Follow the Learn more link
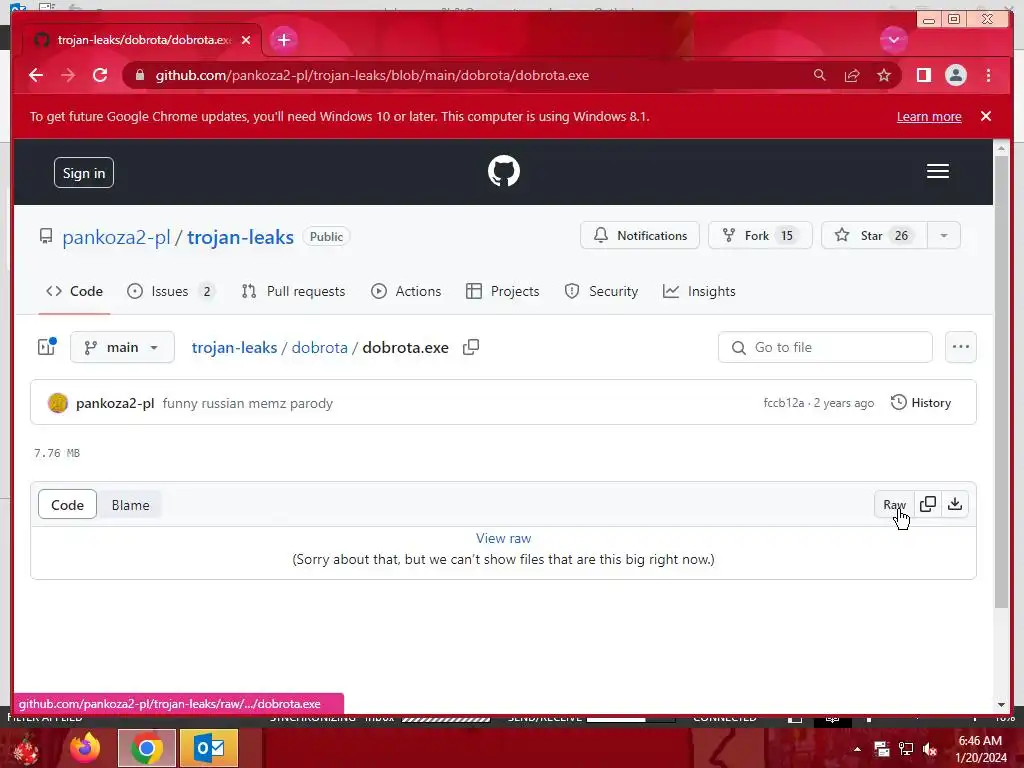This screenshot has width=1024, height=768. click(x=929, y=116)
